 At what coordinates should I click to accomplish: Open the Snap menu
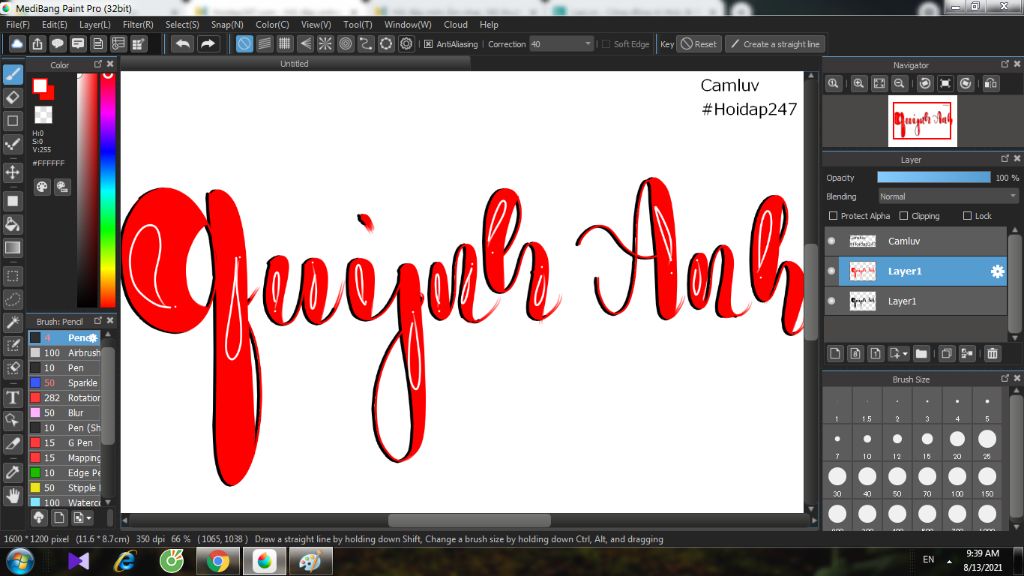coord(227,24)
